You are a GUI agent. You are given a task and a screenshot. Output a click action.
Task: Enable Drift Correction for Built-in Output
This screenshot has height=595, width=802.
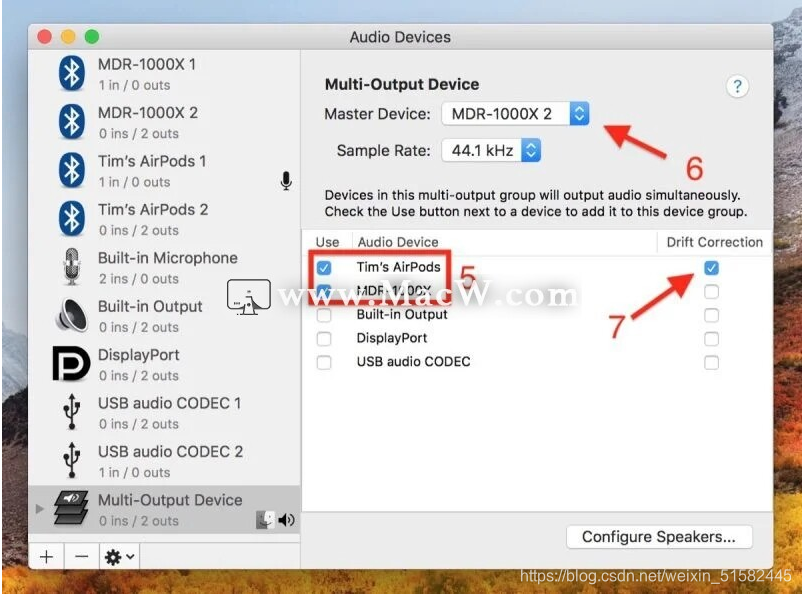(x=711, y=315)
